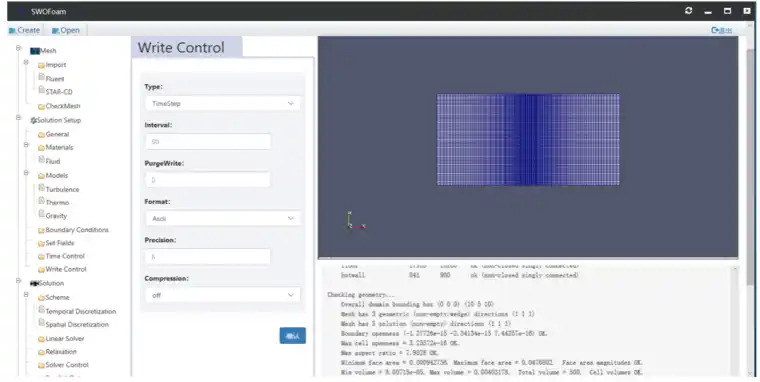This screenshot has height=382, width=760.
Task: Open the Solver Control tree item
Action: pyautogui.click(x=63, y=365)
